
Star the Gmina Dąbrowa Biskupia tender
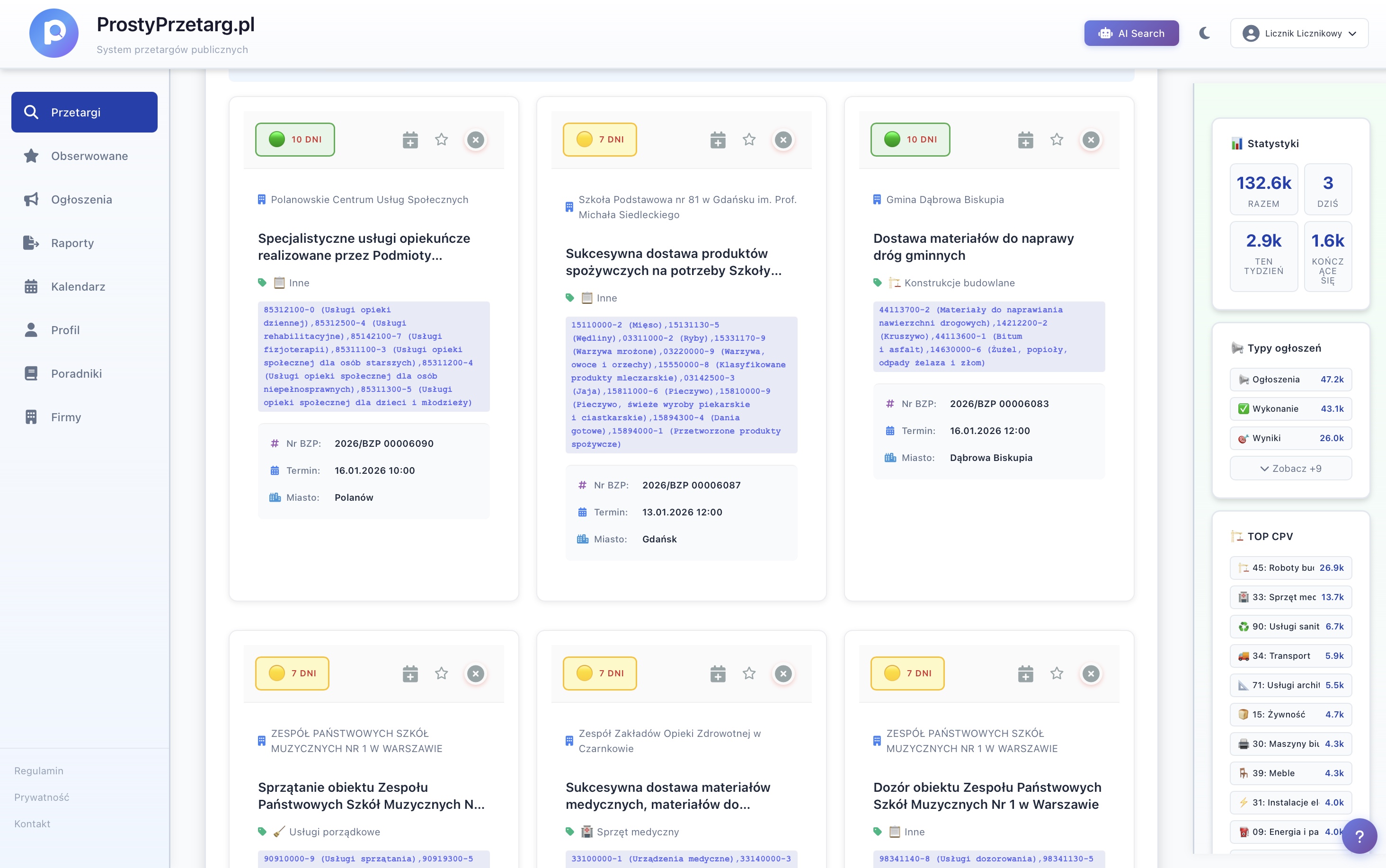(1057, 140)
